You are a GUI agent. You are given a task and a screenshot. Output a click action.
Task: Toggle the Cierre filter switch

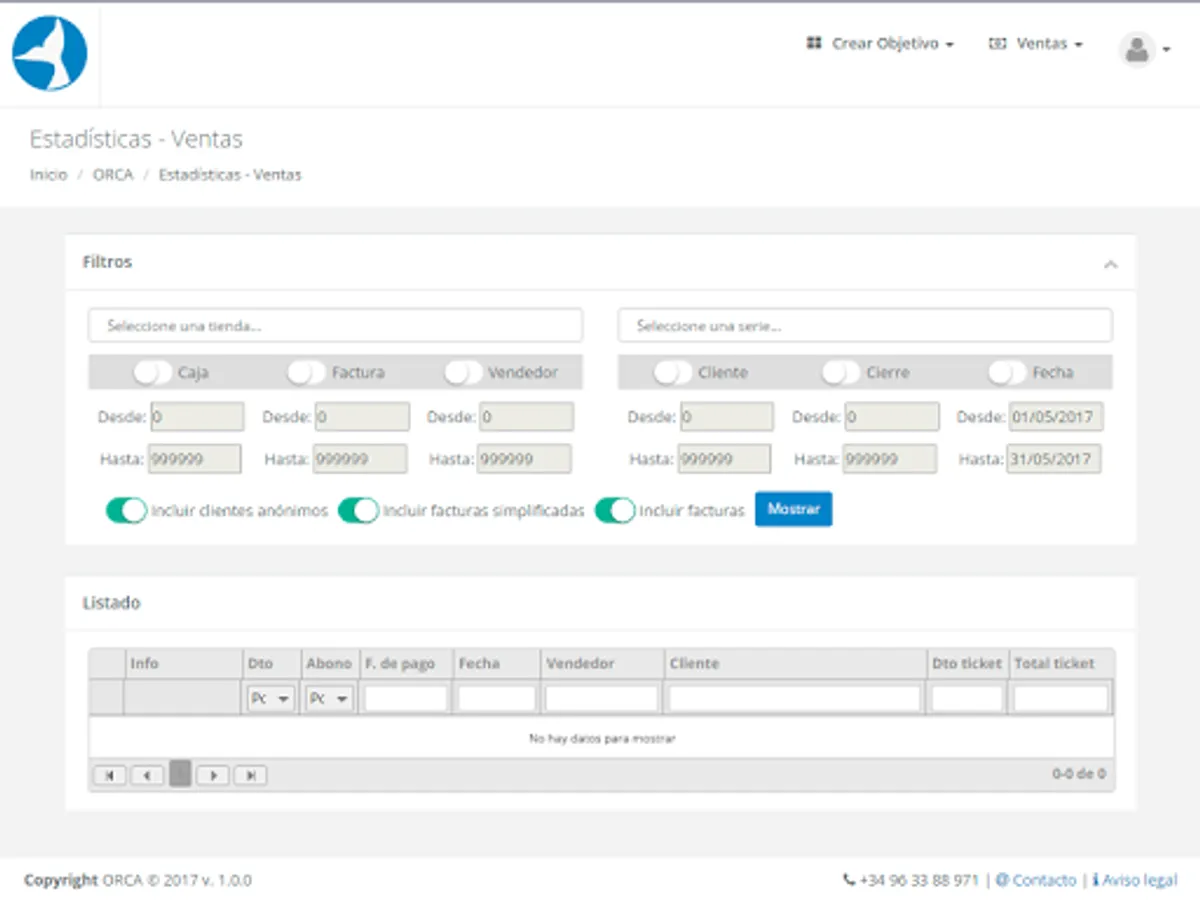[841, 373]
